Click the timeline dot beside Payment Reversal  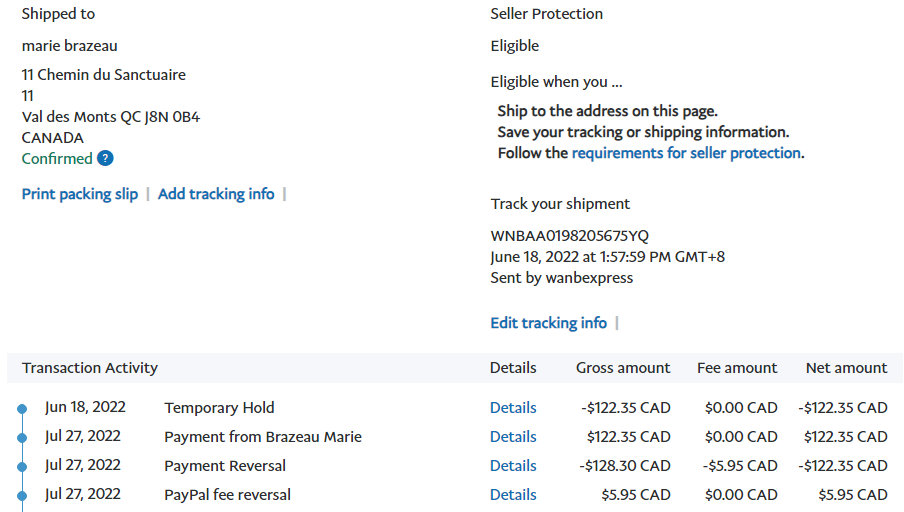click(22, 467)
